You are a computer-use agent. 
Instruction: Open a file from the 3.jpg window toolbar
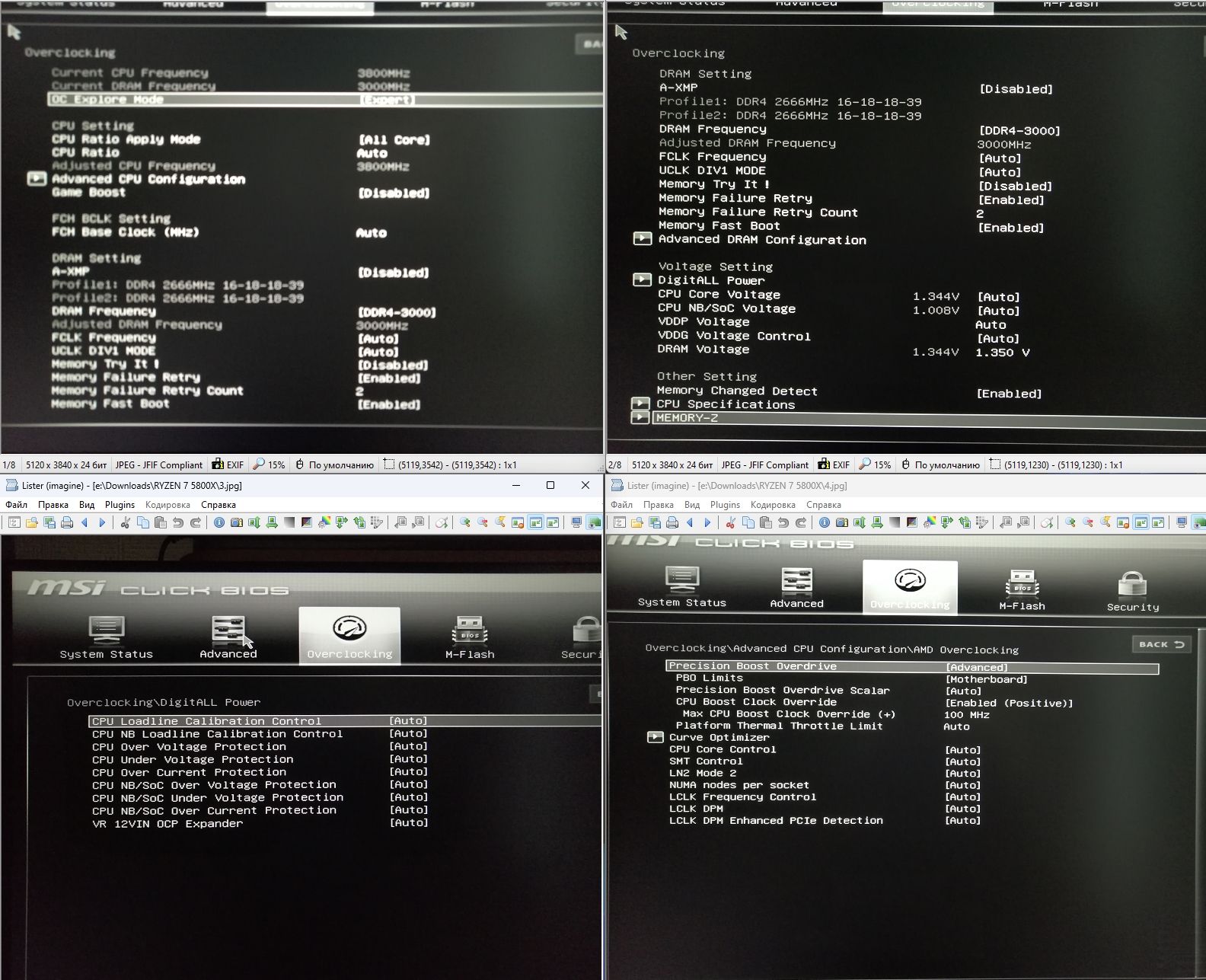[x=32, y=522]
